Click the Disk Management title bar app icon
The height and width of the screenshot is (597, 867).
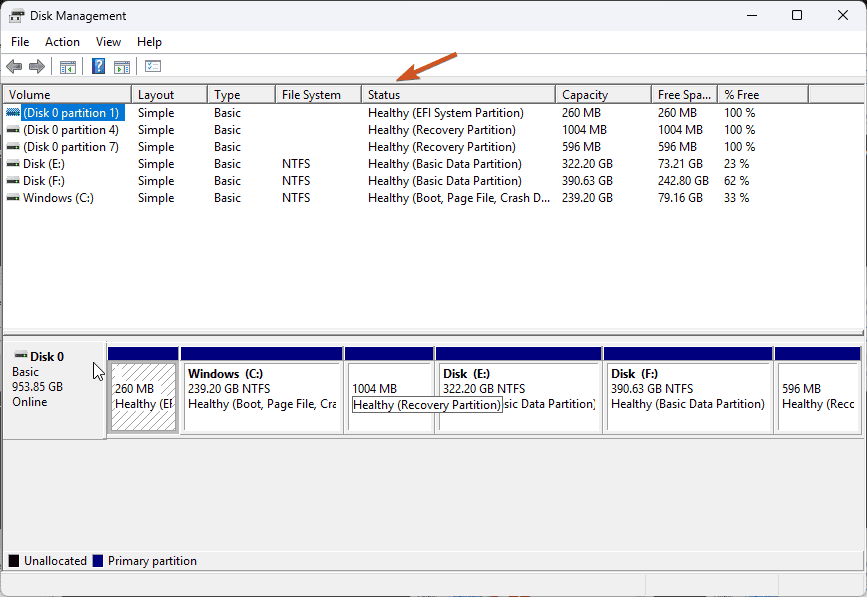17,15
